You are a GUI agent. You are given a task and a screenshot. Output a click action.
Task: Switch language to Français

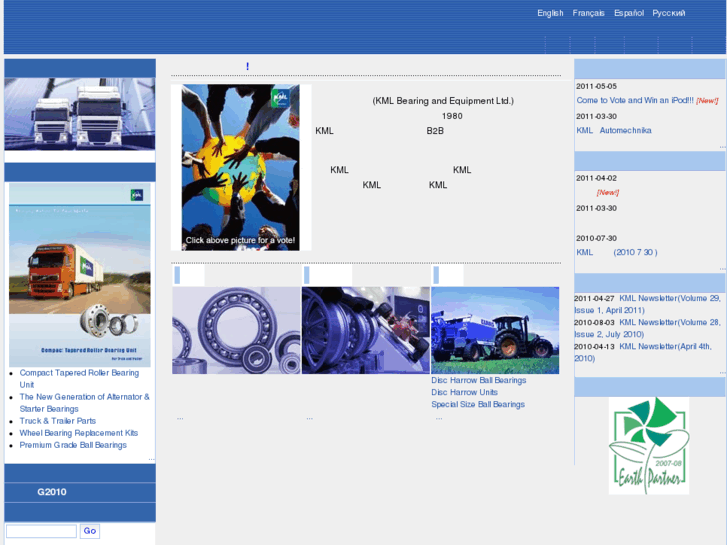click(x=588, y=13)
